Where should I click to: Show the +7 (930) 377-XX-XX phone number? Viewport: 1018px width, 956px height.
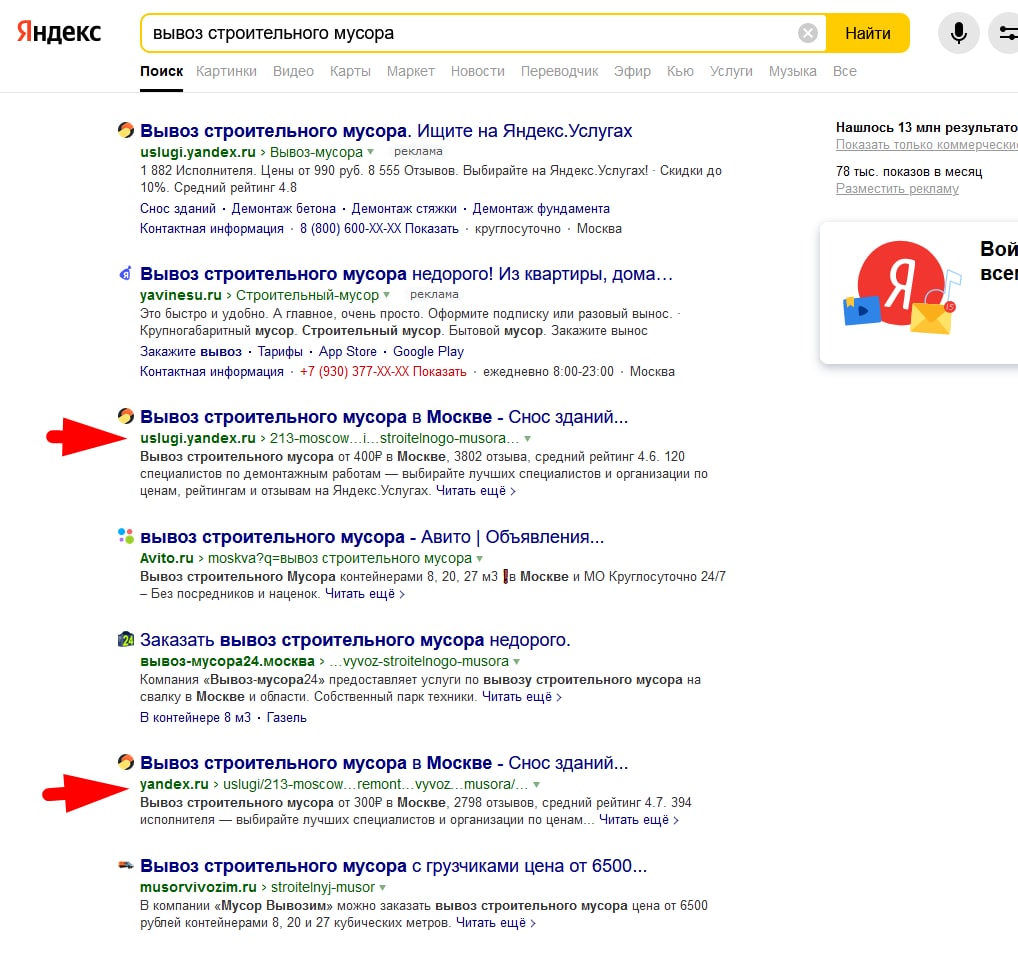[383, 371]
